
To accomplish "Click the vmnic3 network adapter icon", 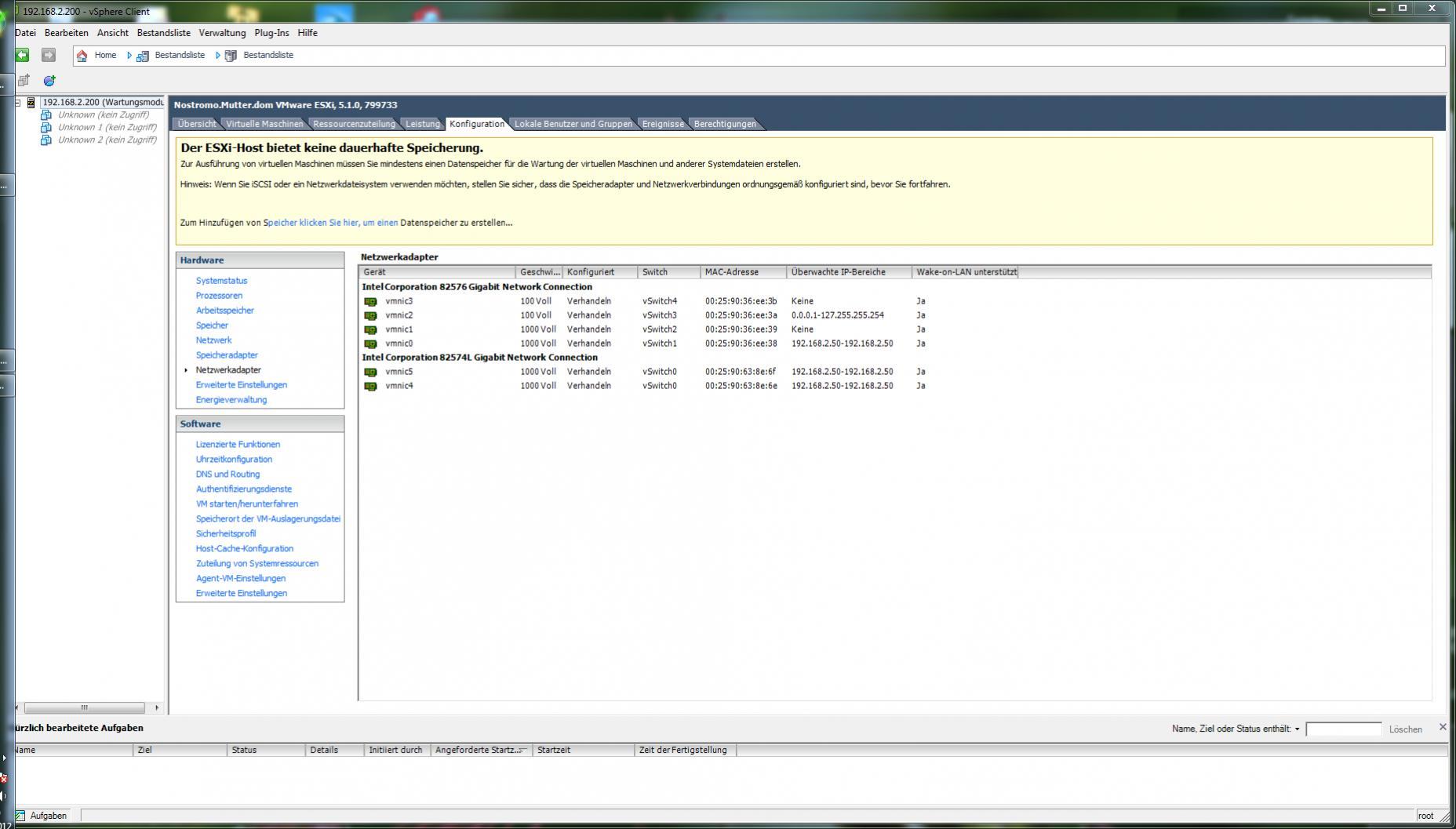I will [370, 301].
